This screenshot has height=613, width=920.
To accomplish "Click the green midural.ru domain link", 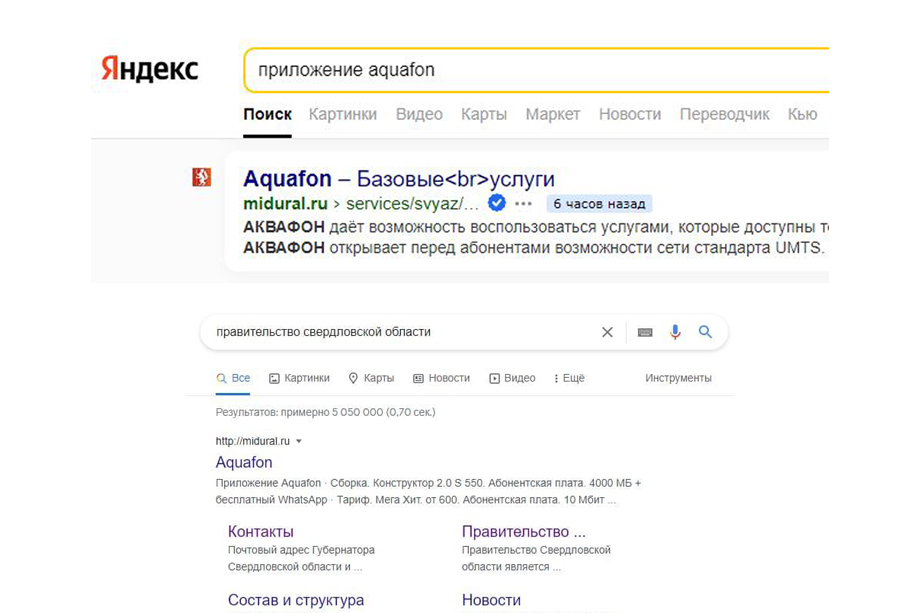I will click(x=286, y=204).
